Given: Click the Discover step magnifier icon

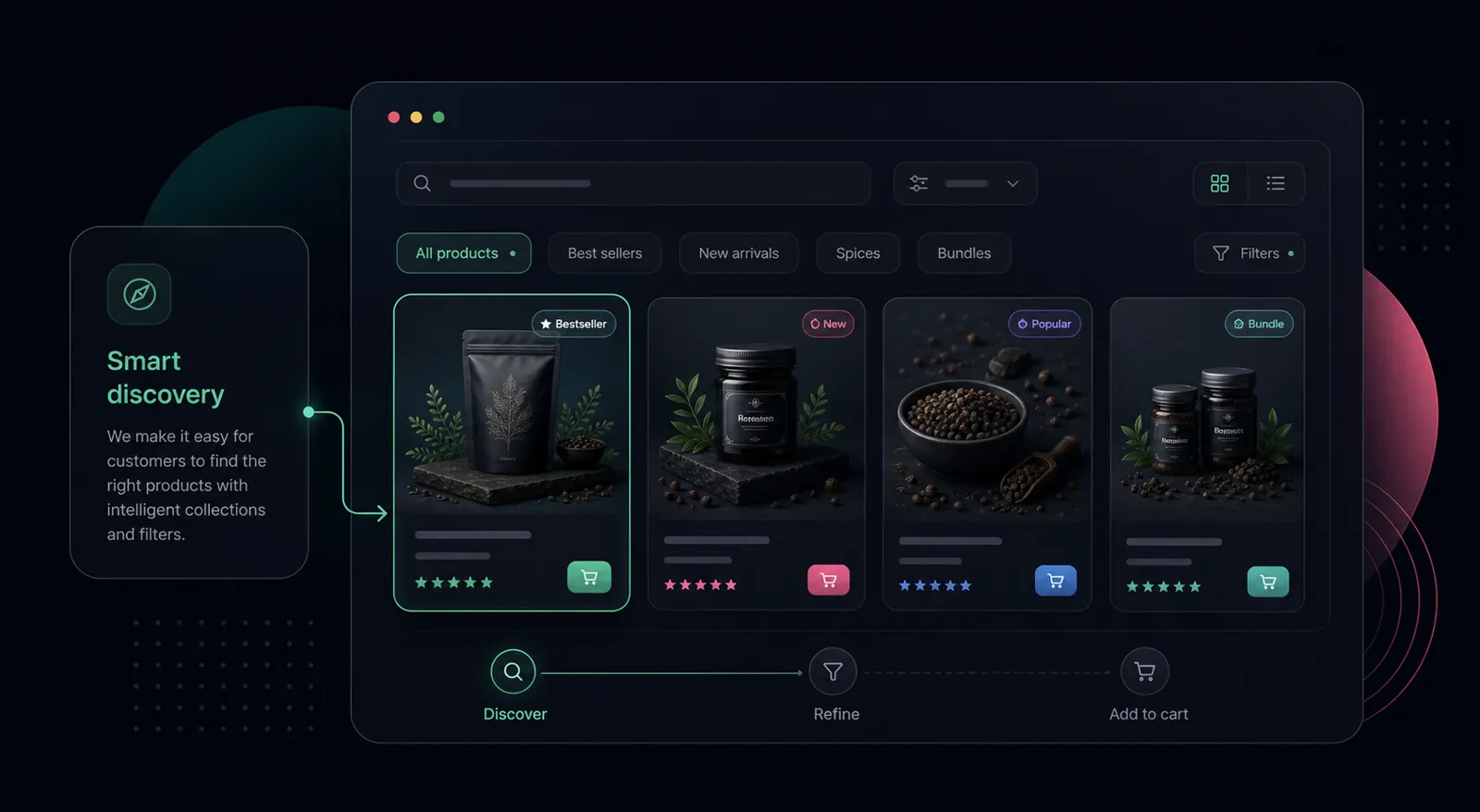Looking at the screenshot, I should (x=513, y=671).
